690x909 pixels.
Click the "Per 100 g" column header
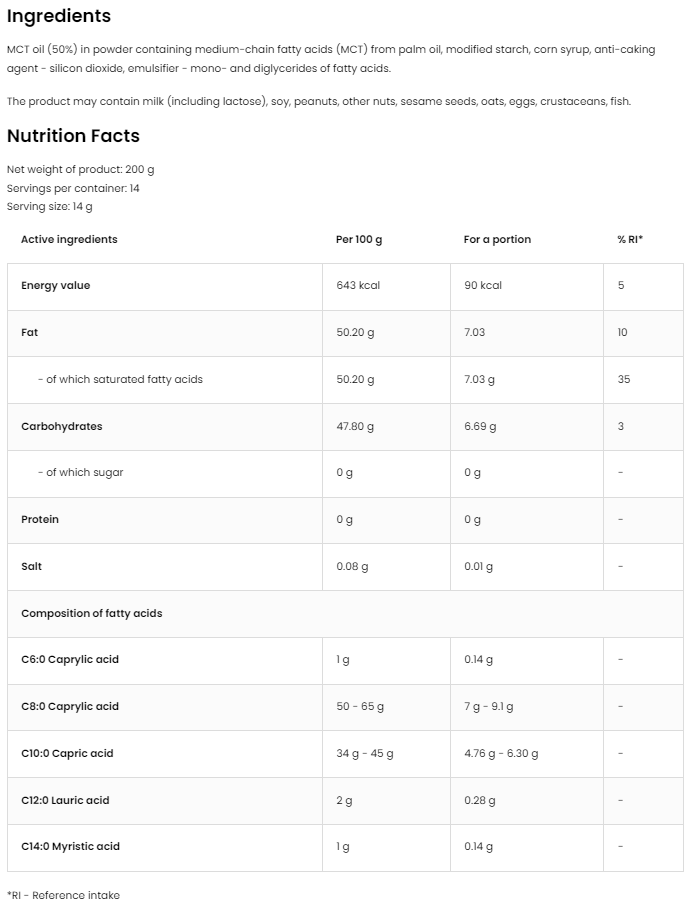359,239
